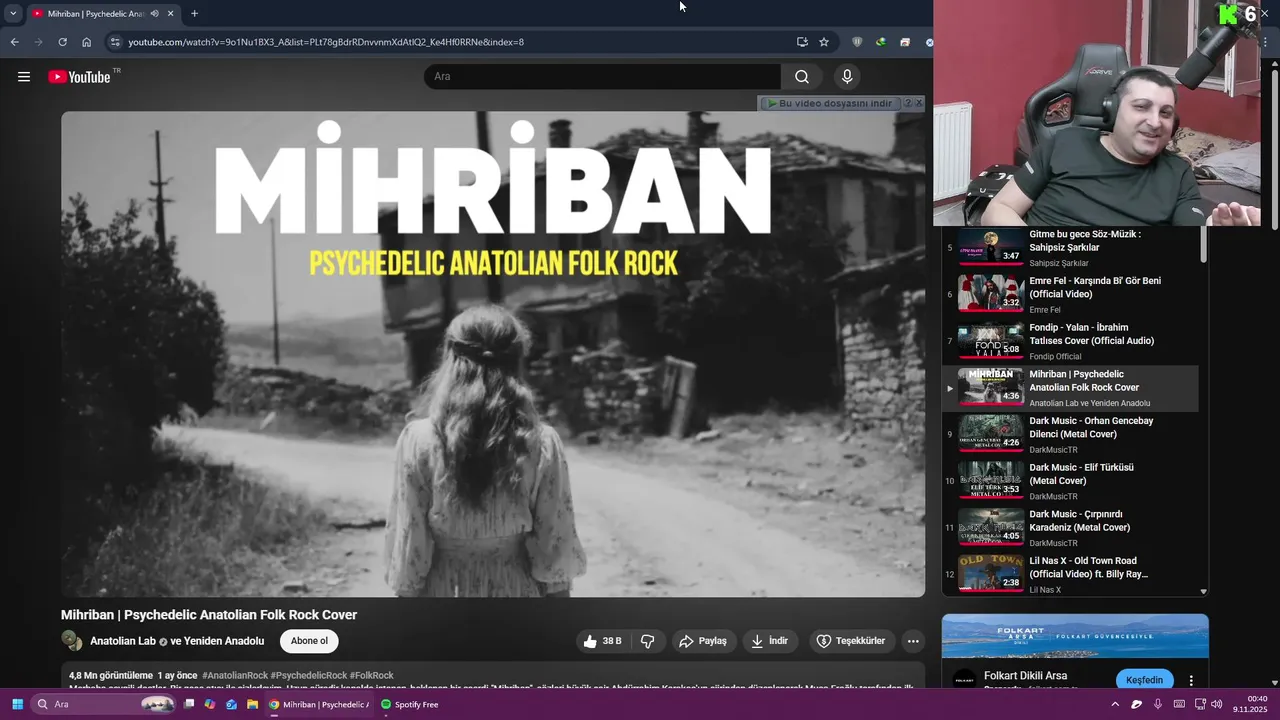Mute the tab via its speaker icon
The width and height of the screenshot is (1280, 720).
(x=154, y=14)
